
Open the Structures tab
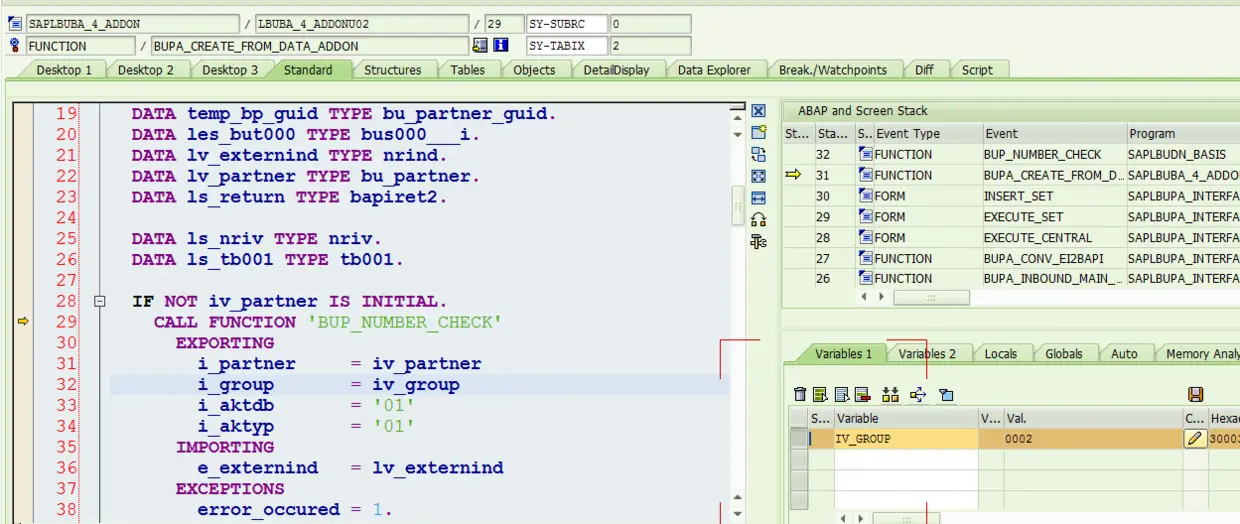coord(392,70)
